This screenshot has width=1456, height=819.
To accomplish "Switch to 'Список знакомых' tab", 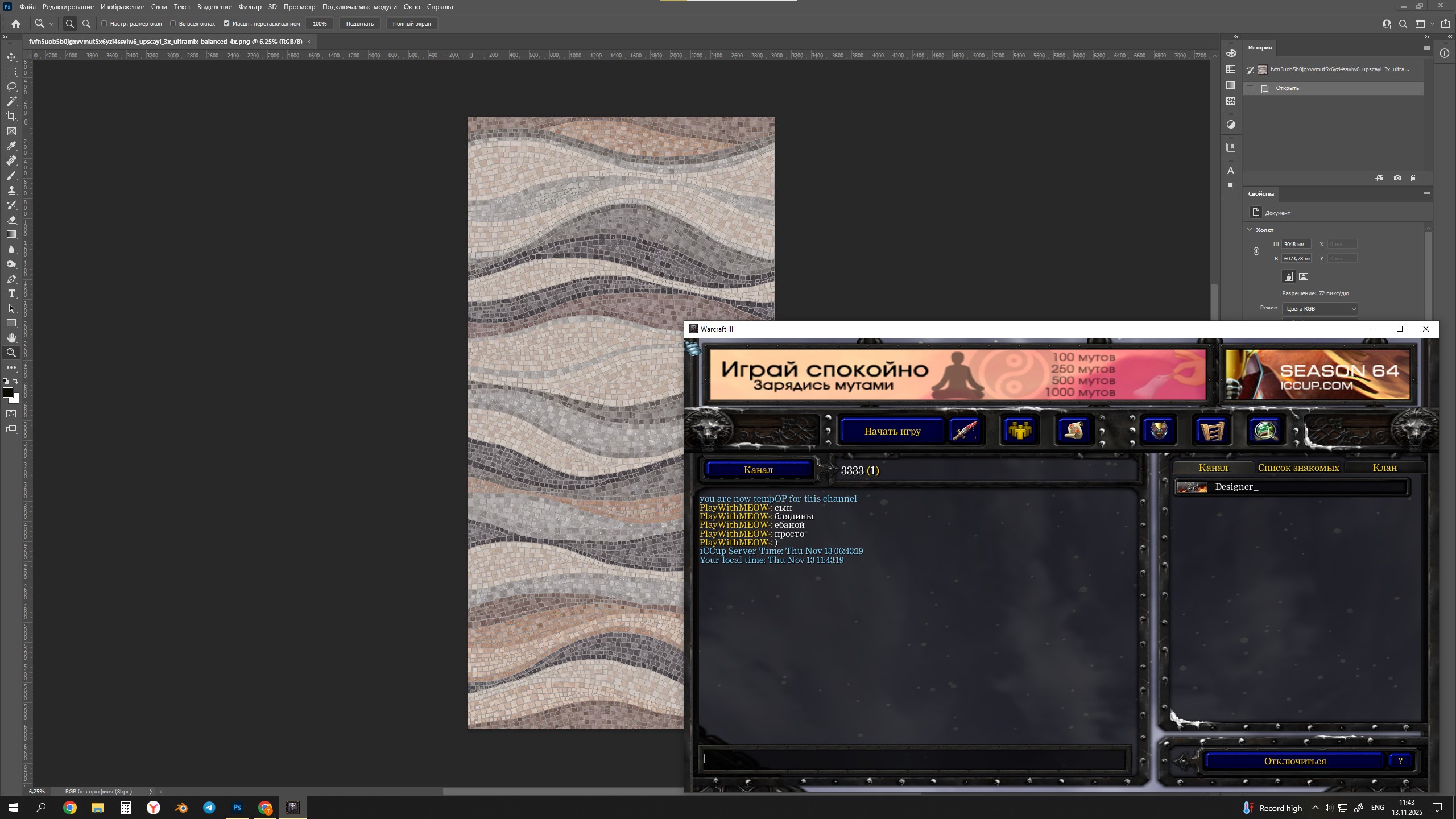I will pyautogui.click(x=1298, y=468).
